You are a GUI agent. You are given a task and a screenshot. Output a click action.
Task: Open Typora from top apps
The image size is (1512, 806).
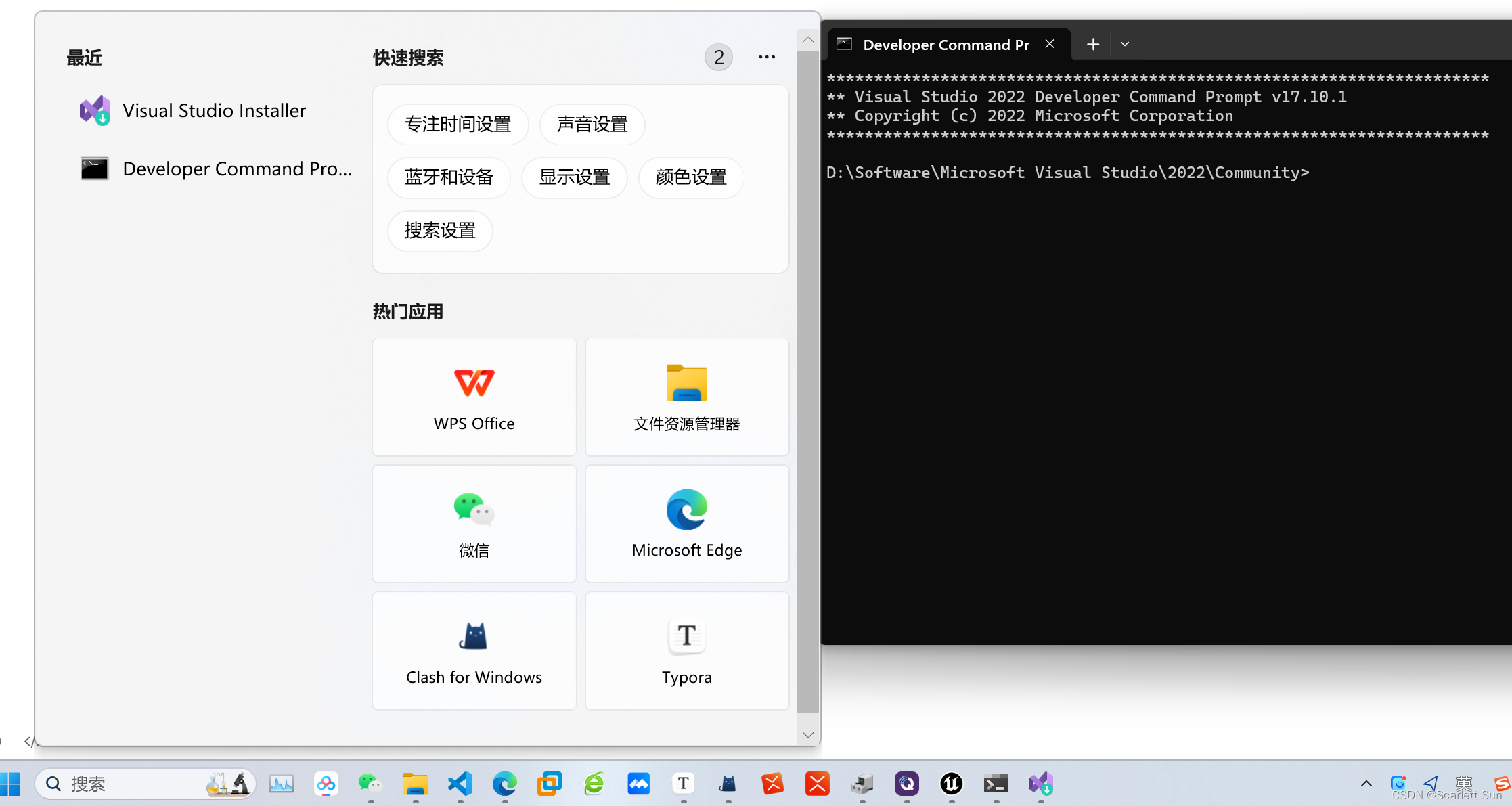pos(686,651)
